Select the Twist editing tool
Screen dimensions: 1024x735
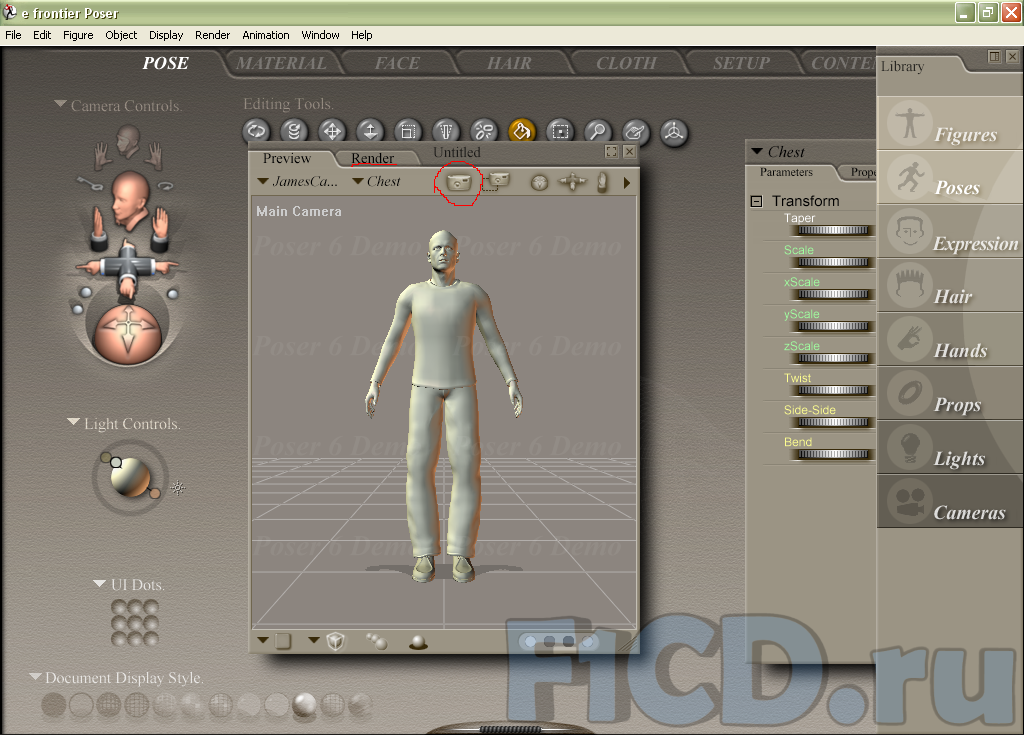pos(294,131)
